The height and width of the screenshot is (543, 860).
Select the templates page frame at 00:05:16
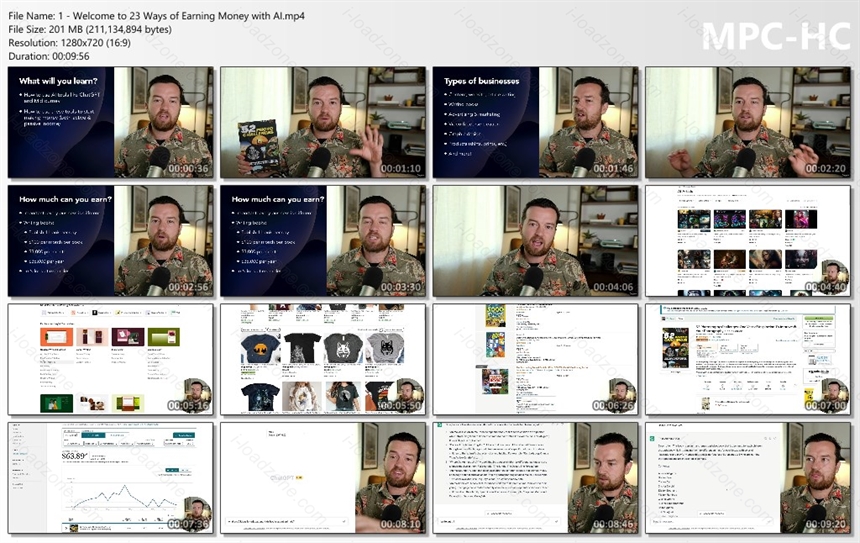coord(111,359)
